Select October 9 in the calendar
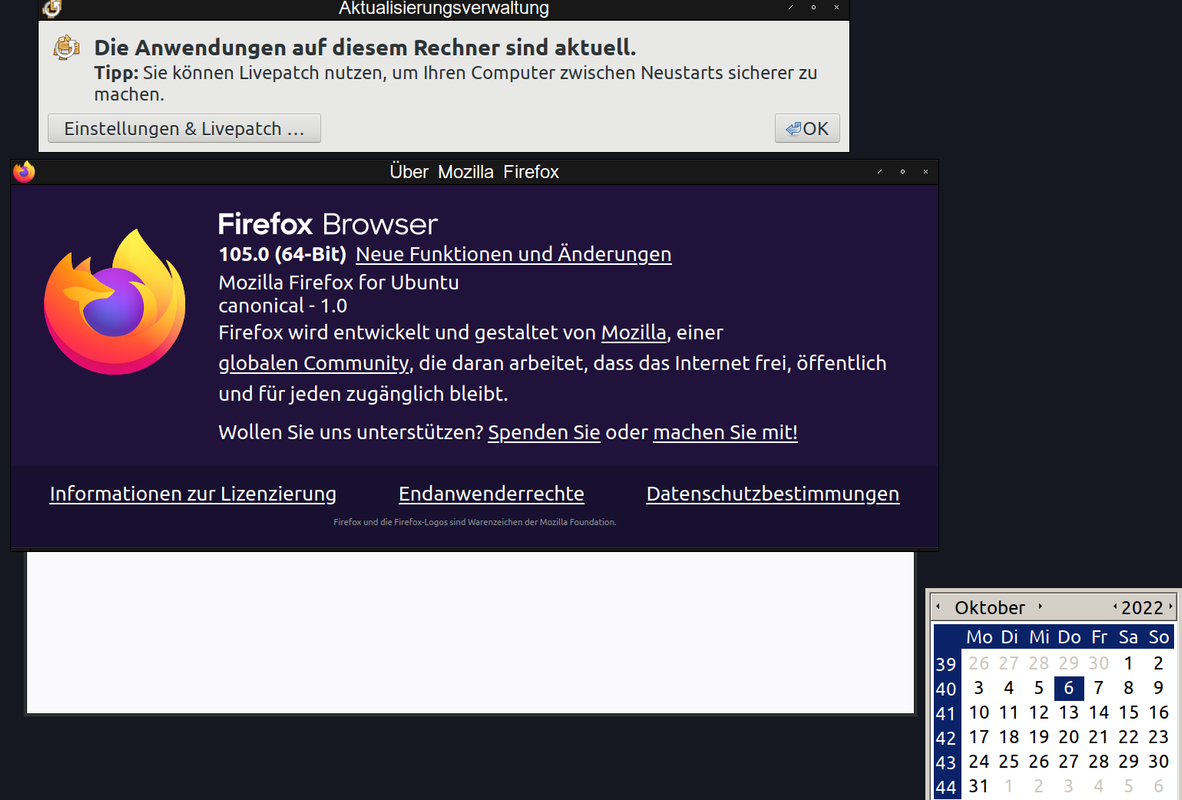This screenshot has height=800, width=1182. tap(1159, 688)
